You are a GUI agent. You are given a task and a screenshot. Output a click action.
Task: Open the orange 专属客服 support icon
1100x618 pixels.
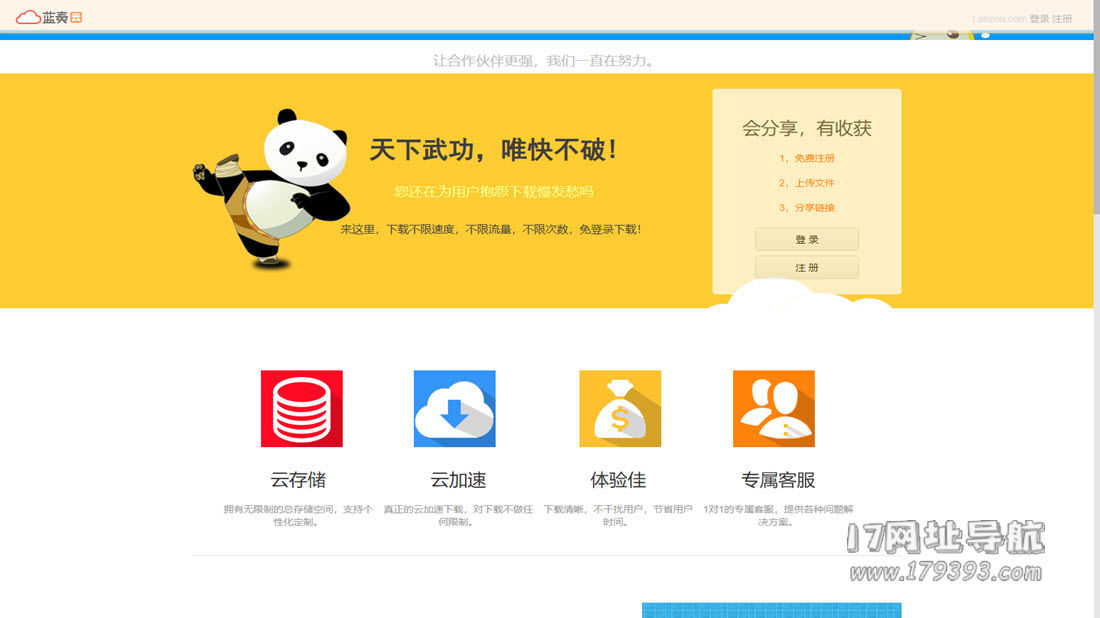tap(773, 408)
